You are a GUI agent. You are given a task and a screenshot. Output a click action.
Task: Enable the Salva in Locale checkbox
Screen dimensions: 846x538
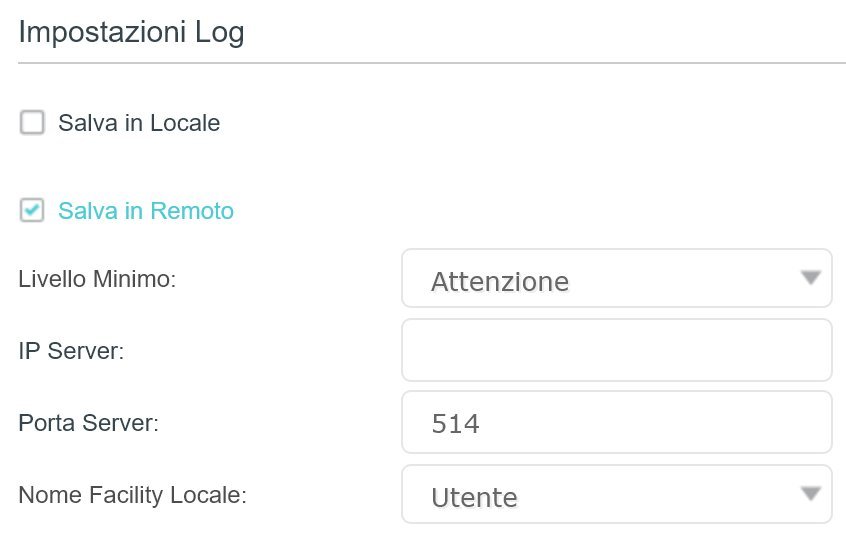point(33,123)
